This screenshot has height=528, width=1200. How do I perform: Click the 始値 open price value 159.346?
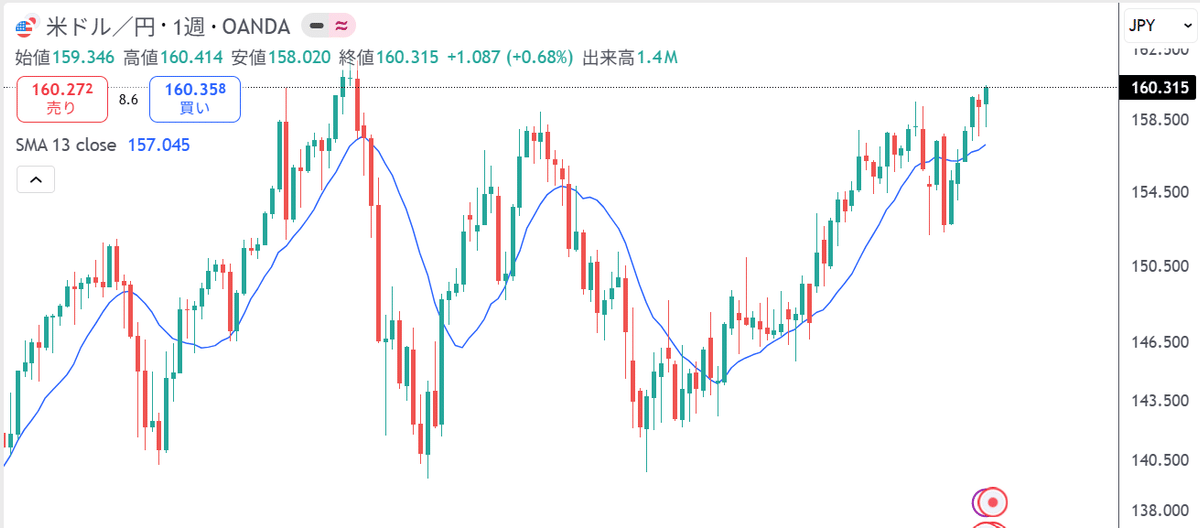pos(83,57)
